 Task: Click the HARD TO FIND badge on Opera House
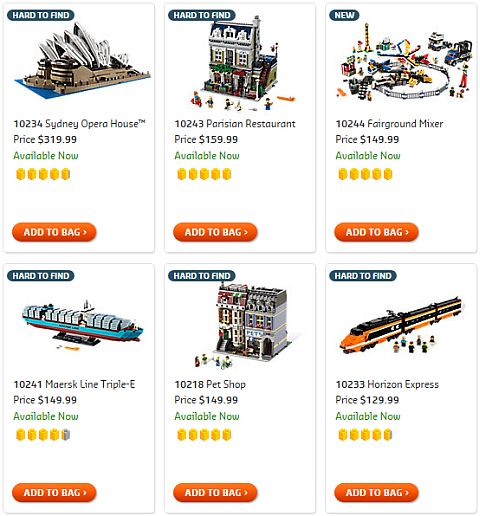tap(41, 15)
